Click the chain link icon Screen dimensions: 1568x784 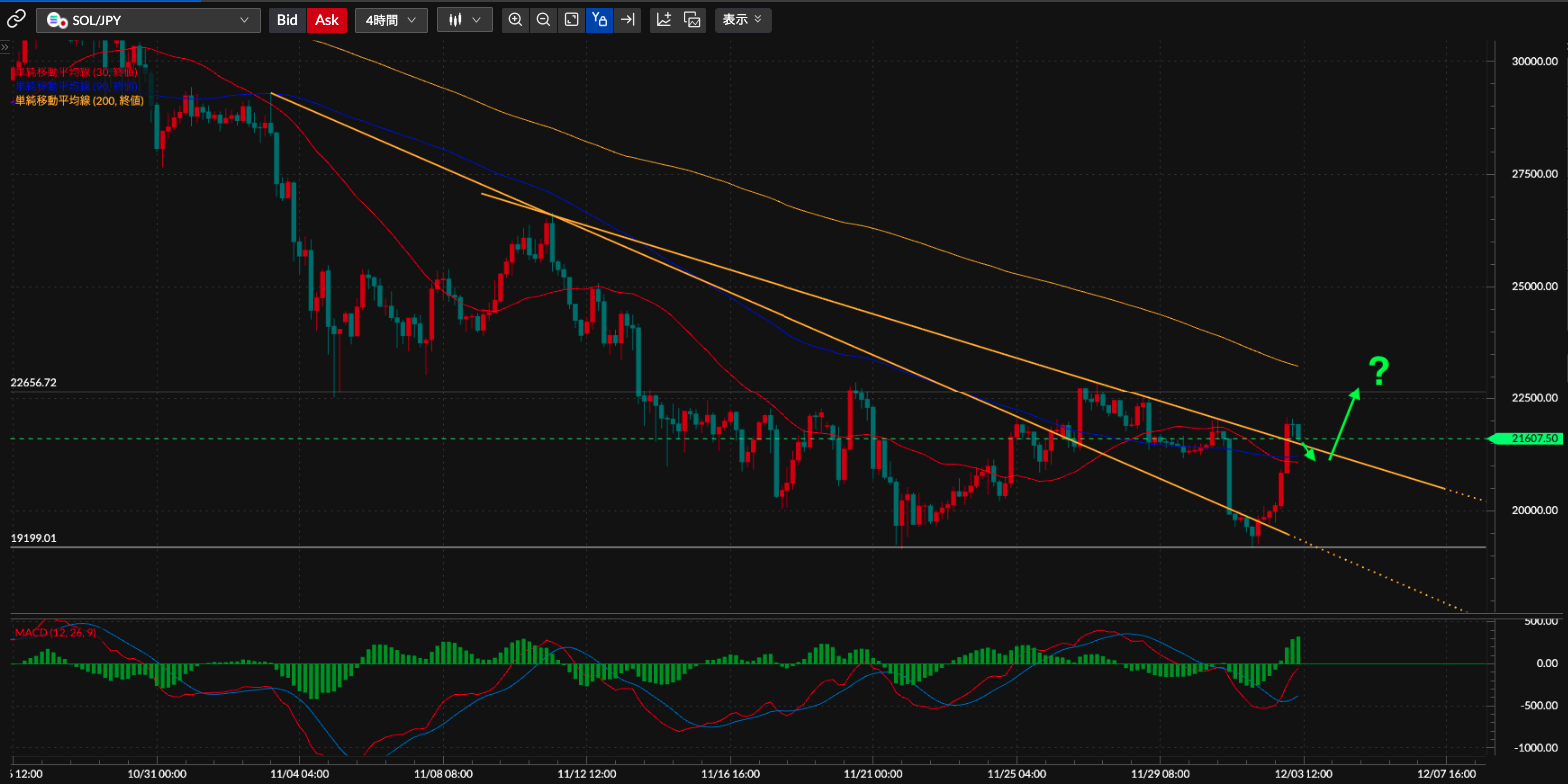[16, 19]
